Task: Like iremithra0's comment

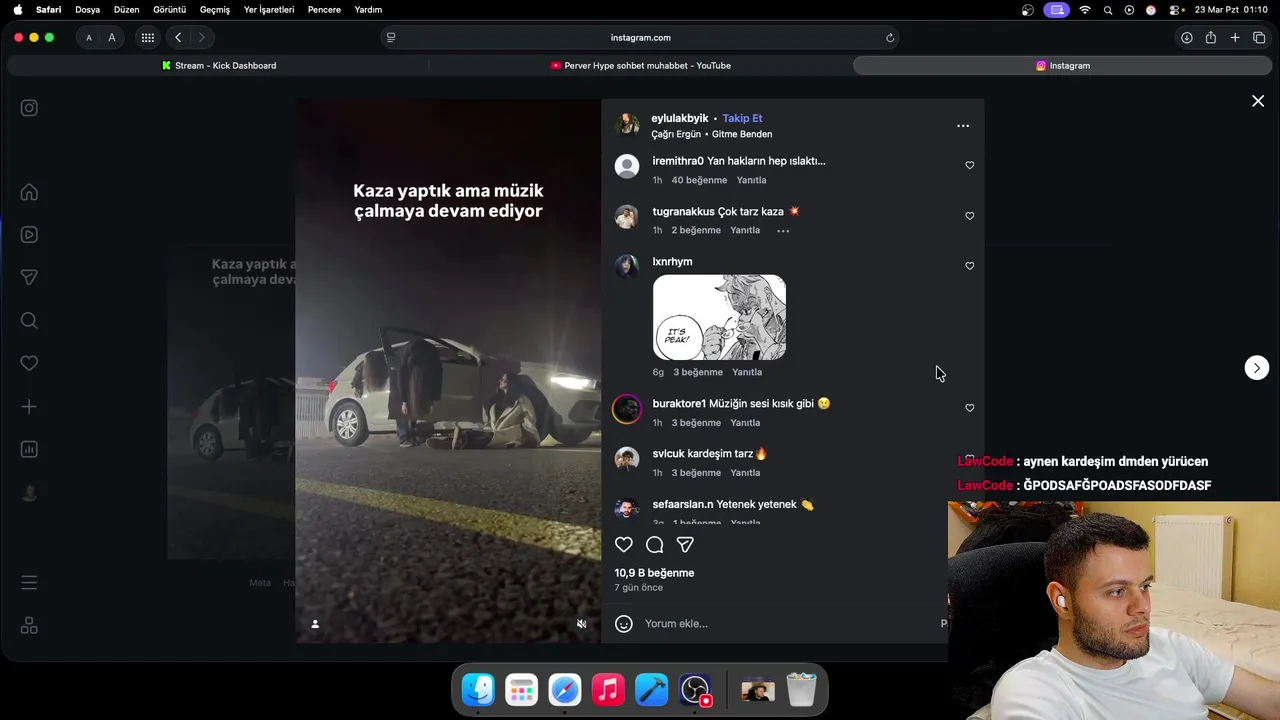Action: pos(969,165)
